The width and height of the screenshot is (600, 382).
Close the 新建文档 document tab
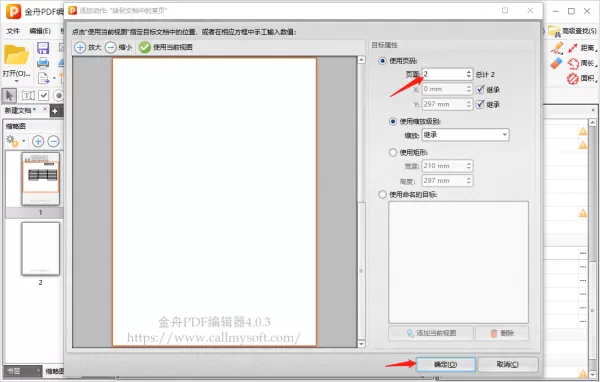(x=45, y=109)
